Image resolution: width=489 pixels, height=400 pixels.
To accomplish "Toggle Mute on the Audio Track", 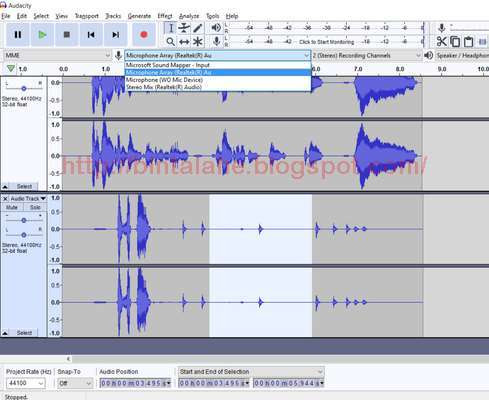I will pos(12,207).
